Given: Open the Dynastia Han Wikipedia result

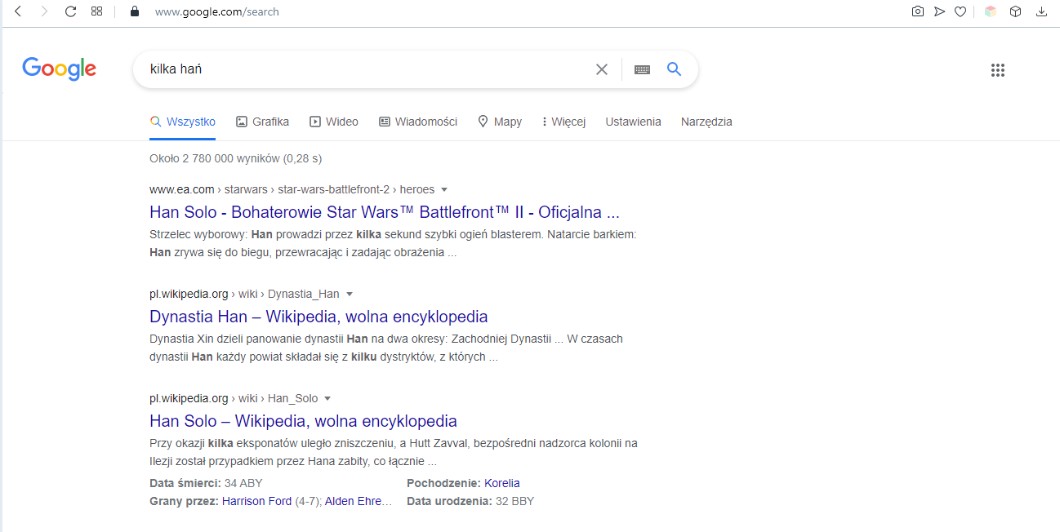Looking at the screenshot, I should 318,317.
